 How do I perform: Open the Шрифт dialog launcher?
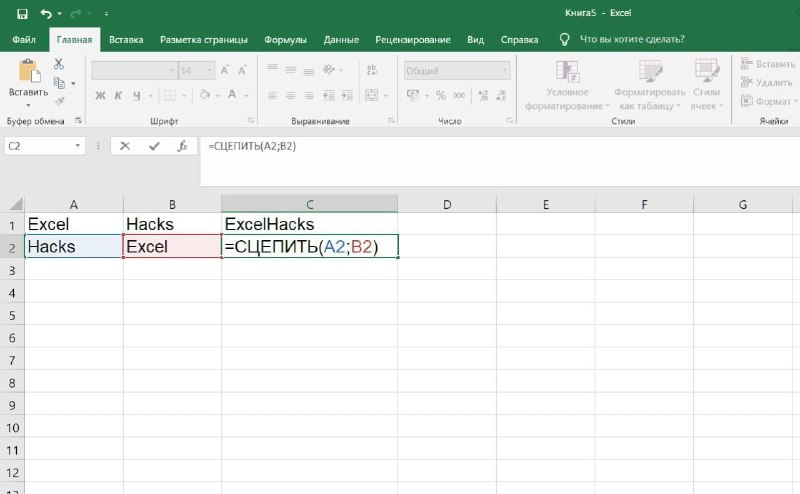(x=251, y=120)
